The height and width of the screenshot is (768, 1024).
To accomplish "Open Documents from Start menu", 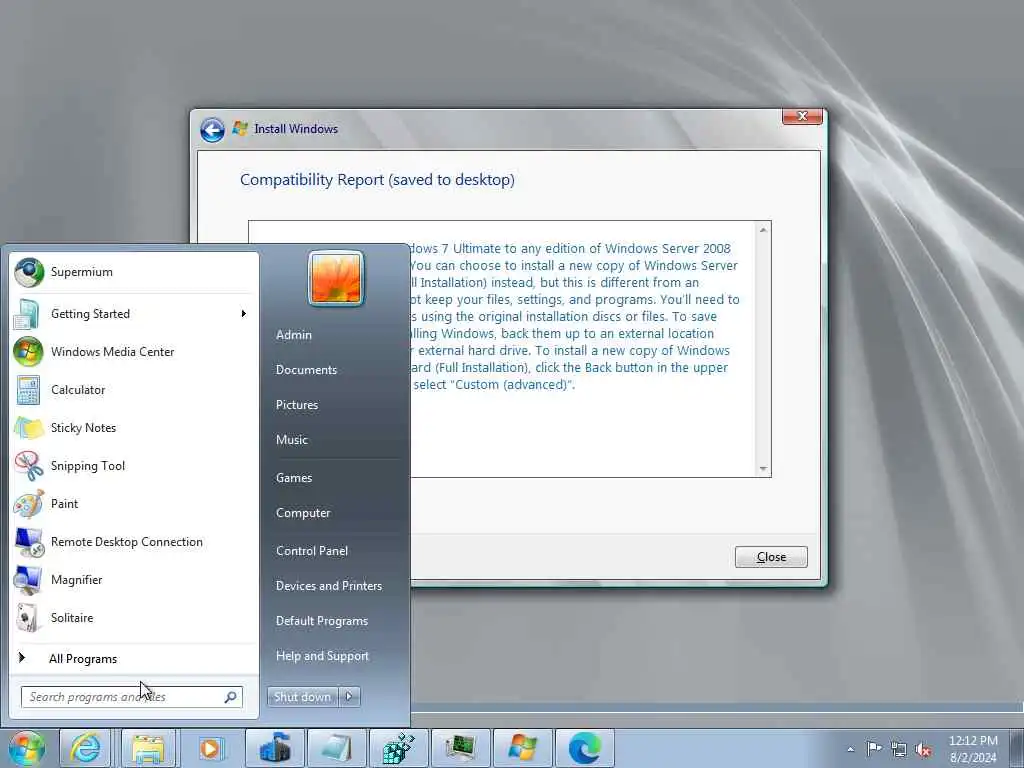I will click(x=306, y=370).
